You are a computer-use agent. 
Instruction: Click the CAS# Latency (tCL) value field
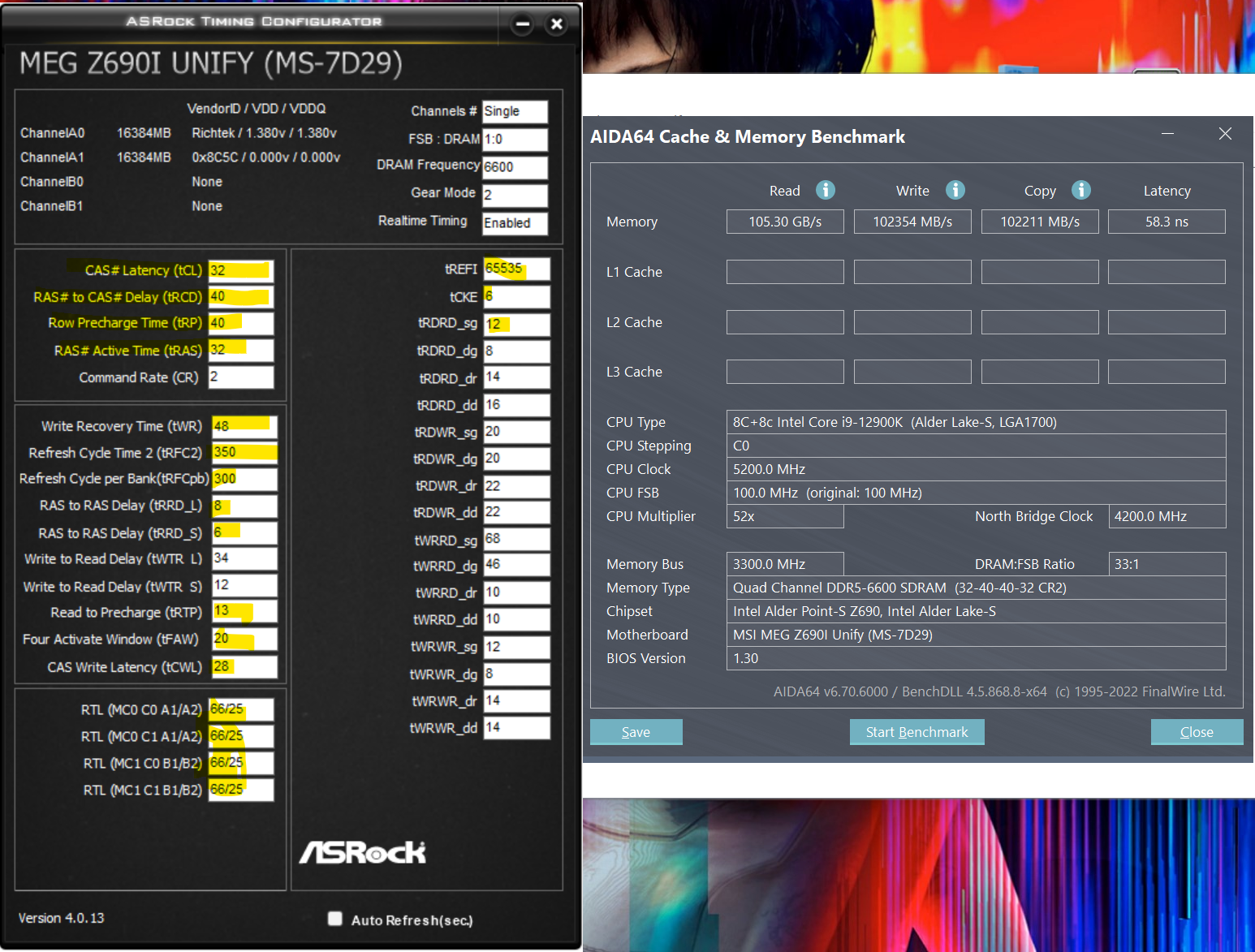tap(241, 271)
